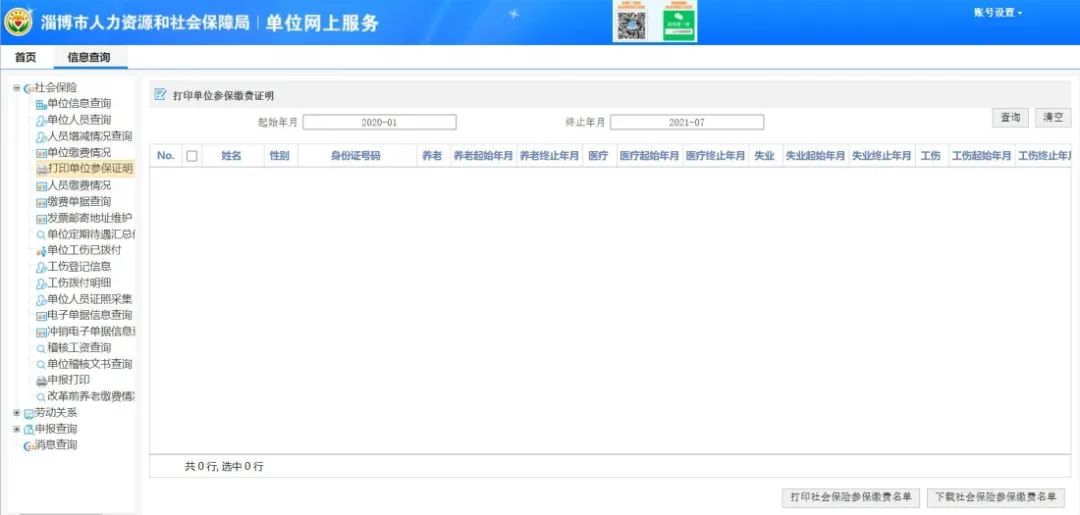Click the bureau emblem logo in header
1080x515 pixels.
(x=18, y=22)
